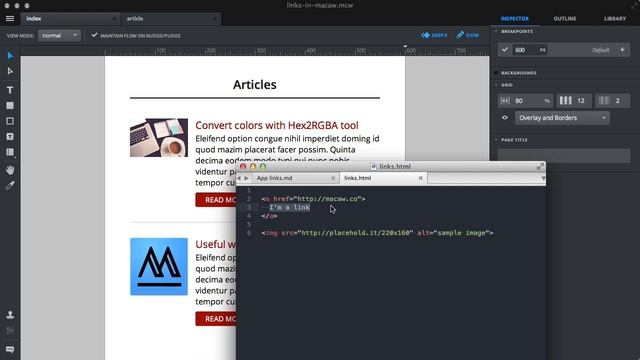Screen dimensions: 640x360
Task: Switch to the Inspector tab
Action: (515, 19)
